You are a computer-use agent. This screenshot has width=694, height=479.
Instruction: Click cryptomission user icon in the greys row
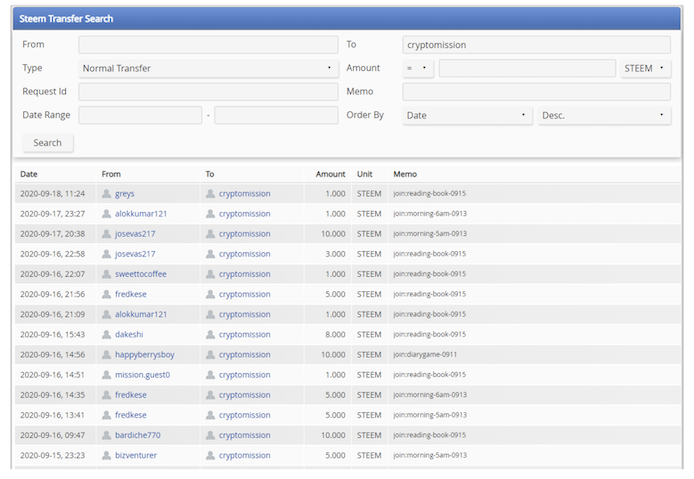coord(210,193)
